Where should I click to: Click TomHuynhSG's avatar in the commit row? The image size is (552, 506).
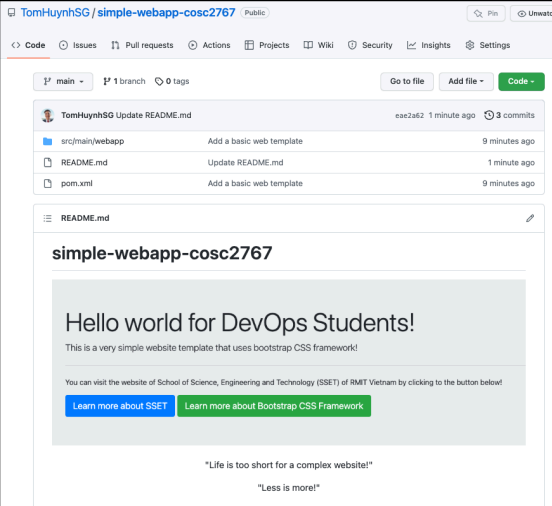click(x=48, y=115)
